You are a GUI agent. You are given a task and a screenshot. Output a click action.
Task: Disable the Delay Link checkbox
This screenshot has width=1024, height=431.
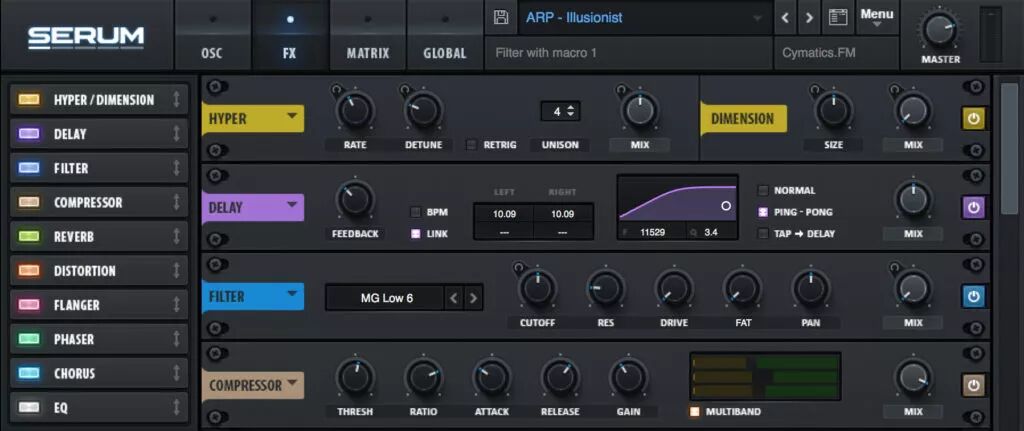pos(415,234)
